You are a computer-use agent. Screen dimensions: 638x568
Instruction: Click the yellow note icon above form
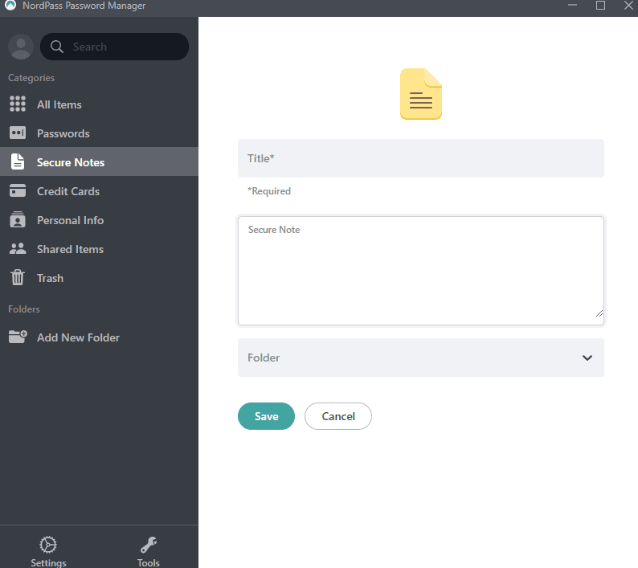pos(421,94)
